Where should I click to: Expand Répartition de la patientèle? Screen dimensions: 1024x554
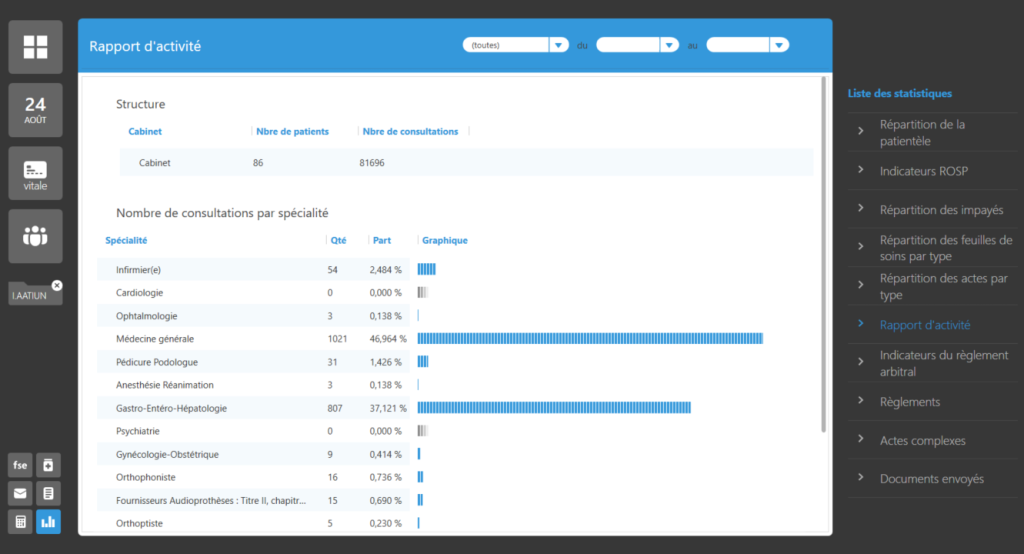point(921,133)
